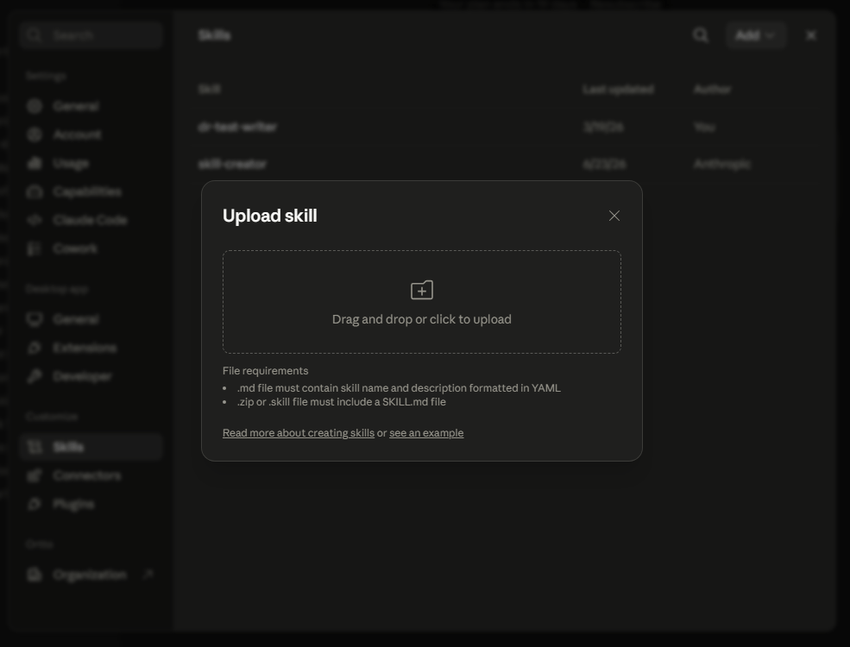The image size is (850, 647).
Task: Click the search magnifier icon in Skills header
Action: pyautogui.click(x=700, y=35)
